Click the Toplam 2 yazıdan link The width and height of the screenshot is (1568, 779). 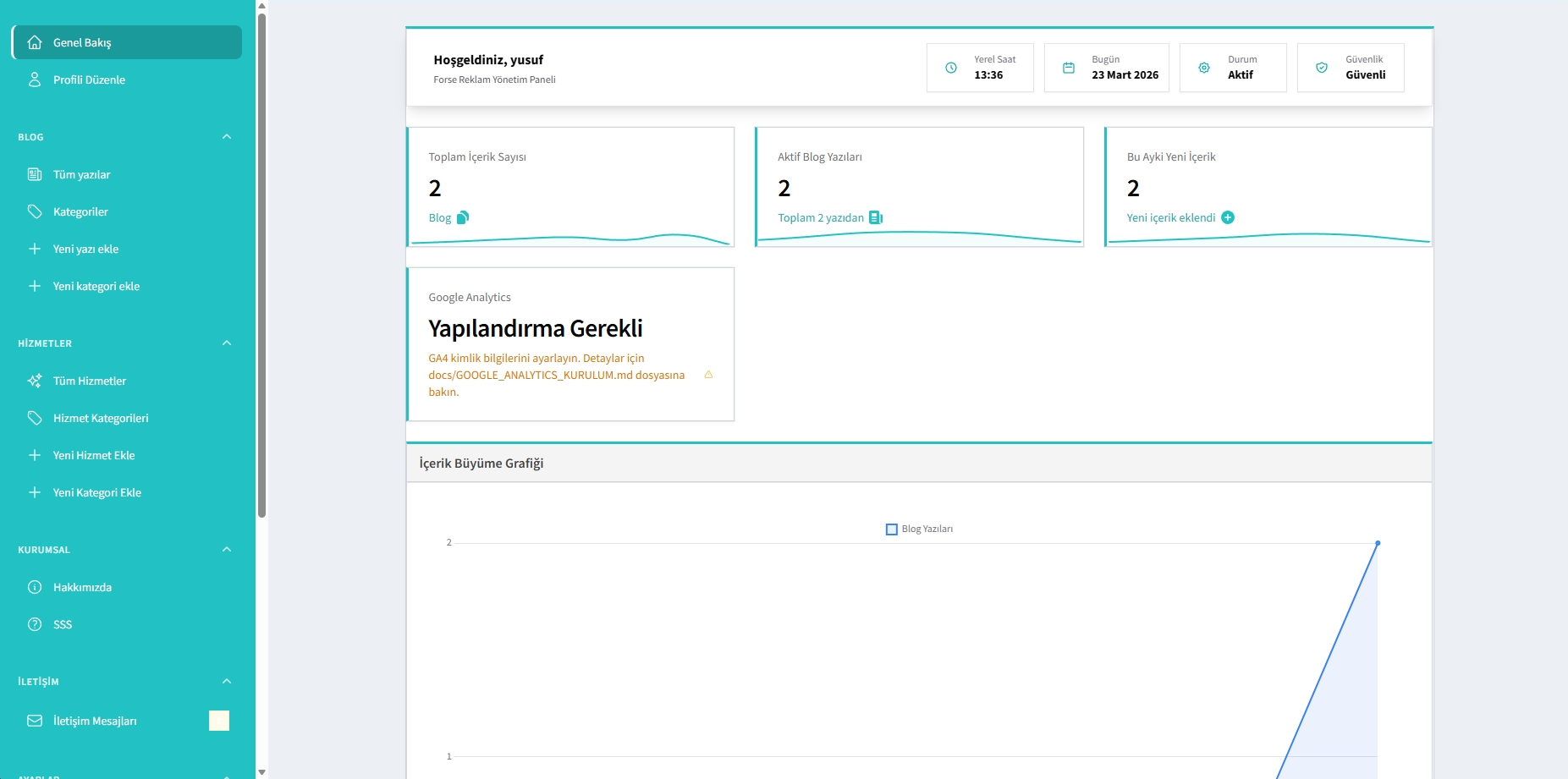pos(821,217)
